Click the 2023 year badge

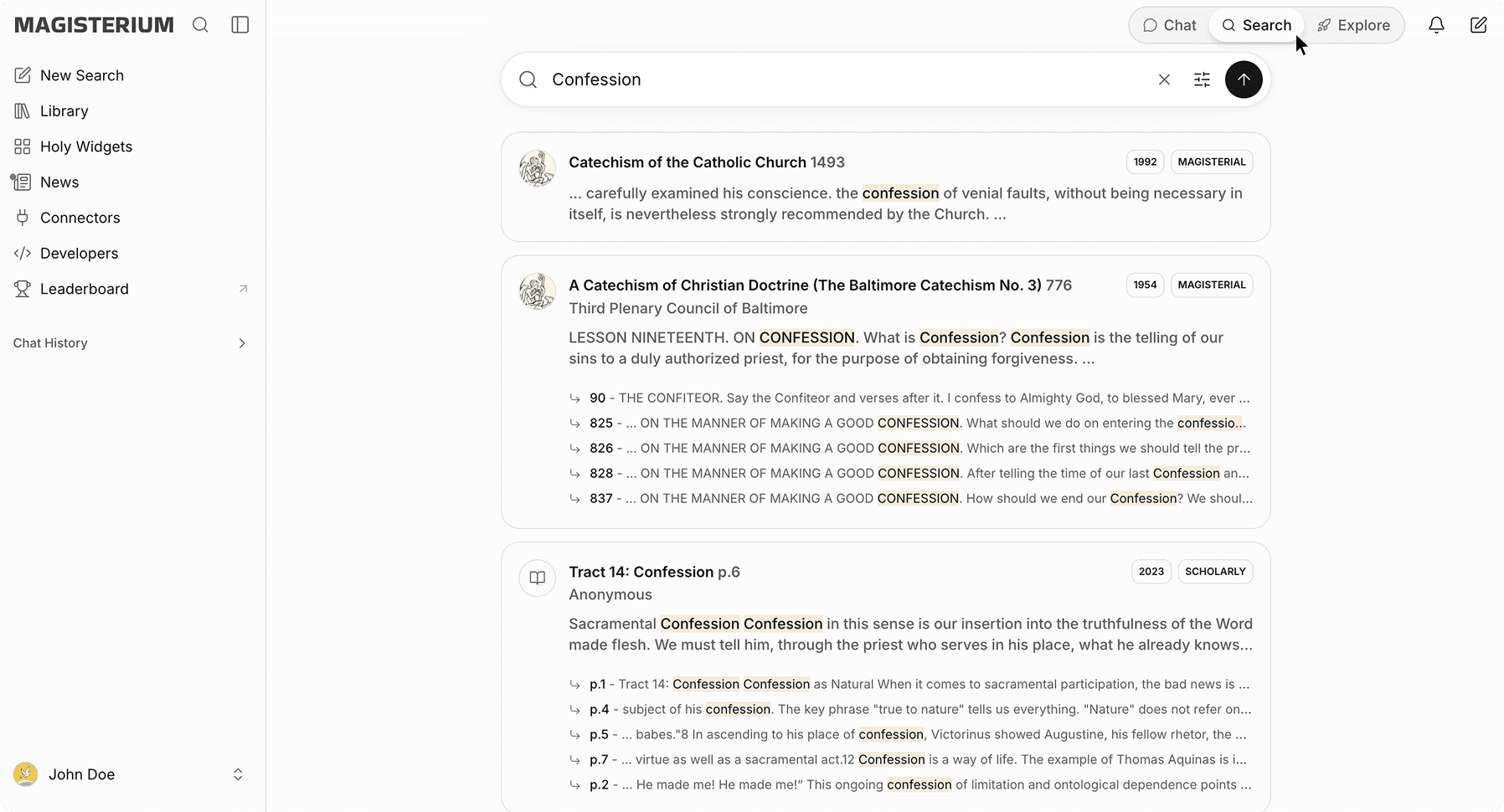click(1151, 572)
